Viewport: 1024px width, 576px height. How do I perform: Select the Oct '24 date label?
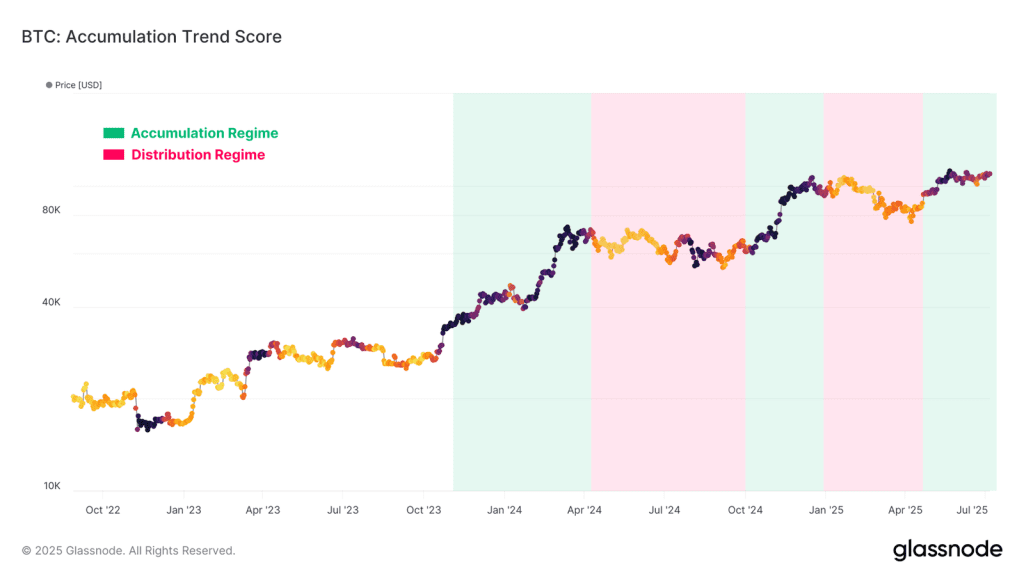(x=745, y=510)
